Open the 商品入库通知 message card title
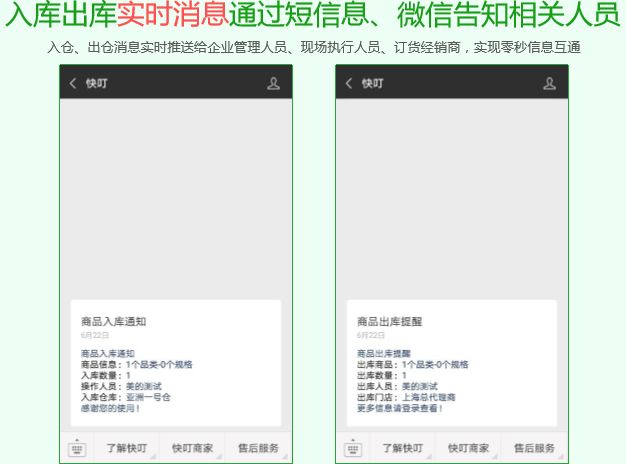This screenshot has width=626, height=464. pos(114,322)
